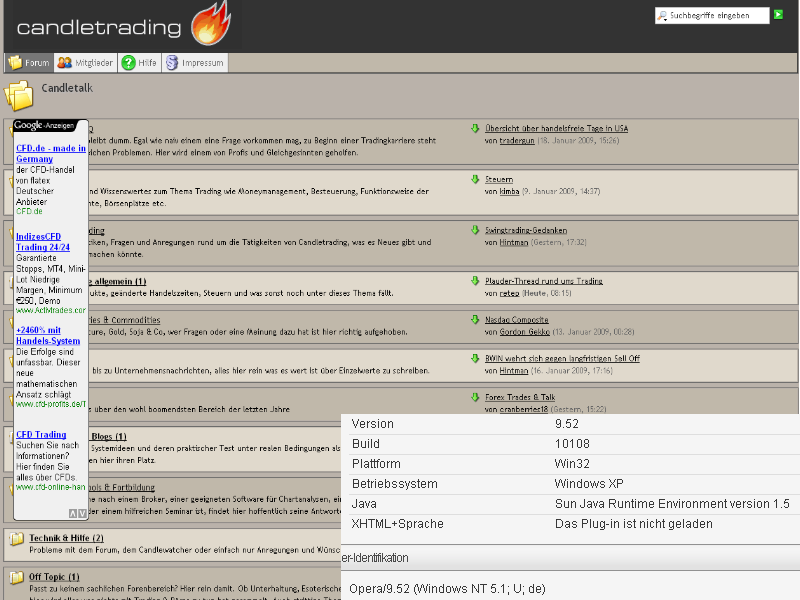Screen dimensions: 800x600
Task: Go to the Impressum tab
Action: point(196,63)
